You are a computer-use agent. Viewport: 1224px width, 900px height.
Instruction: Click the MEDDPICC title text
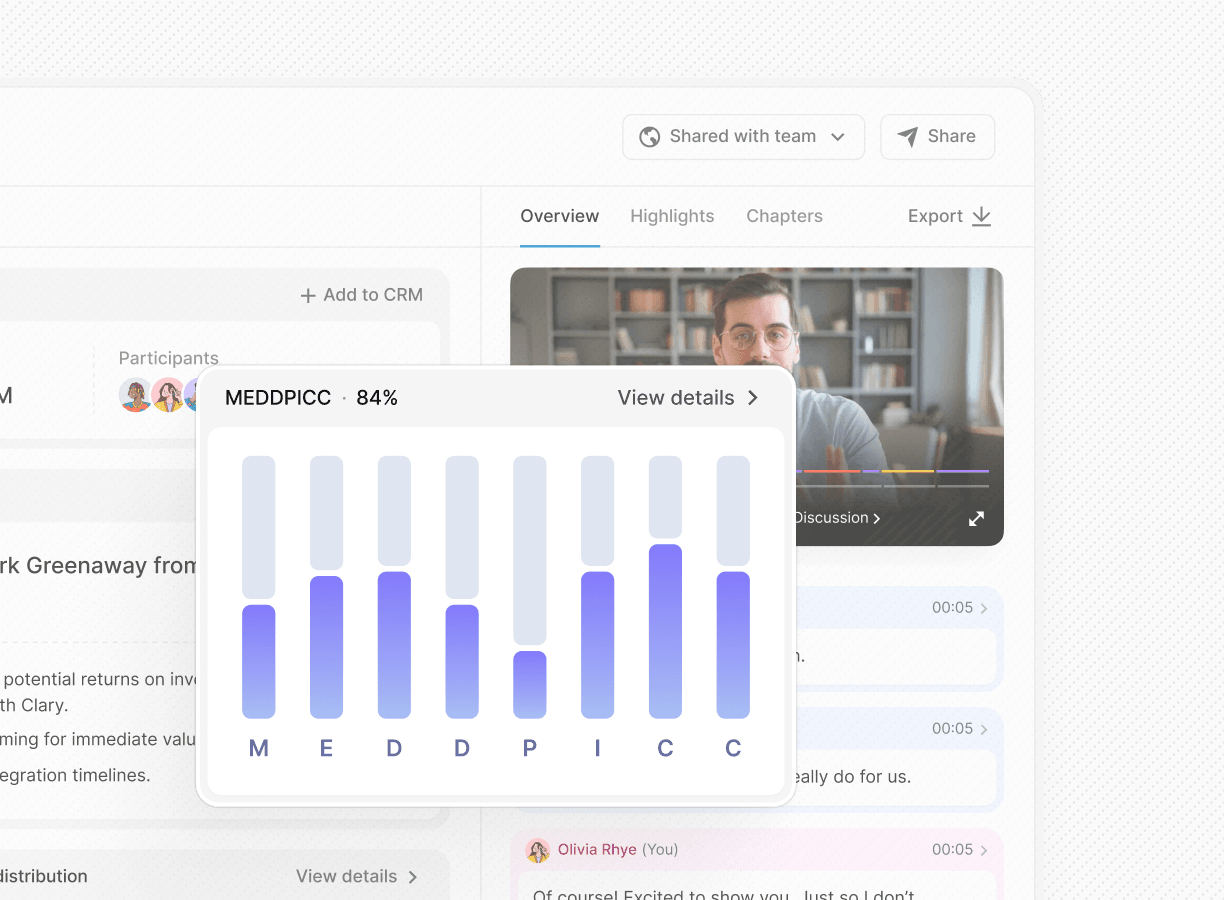pyautogui.click(x=278, y=398)
